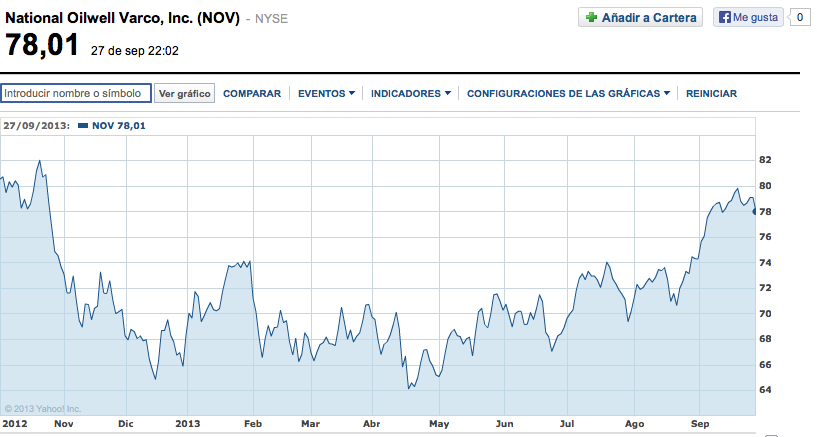The height and width of the screenshot is (437, 817).
Task: Click the NOV 78,01 legend label
Action: [x=119, y=126]
